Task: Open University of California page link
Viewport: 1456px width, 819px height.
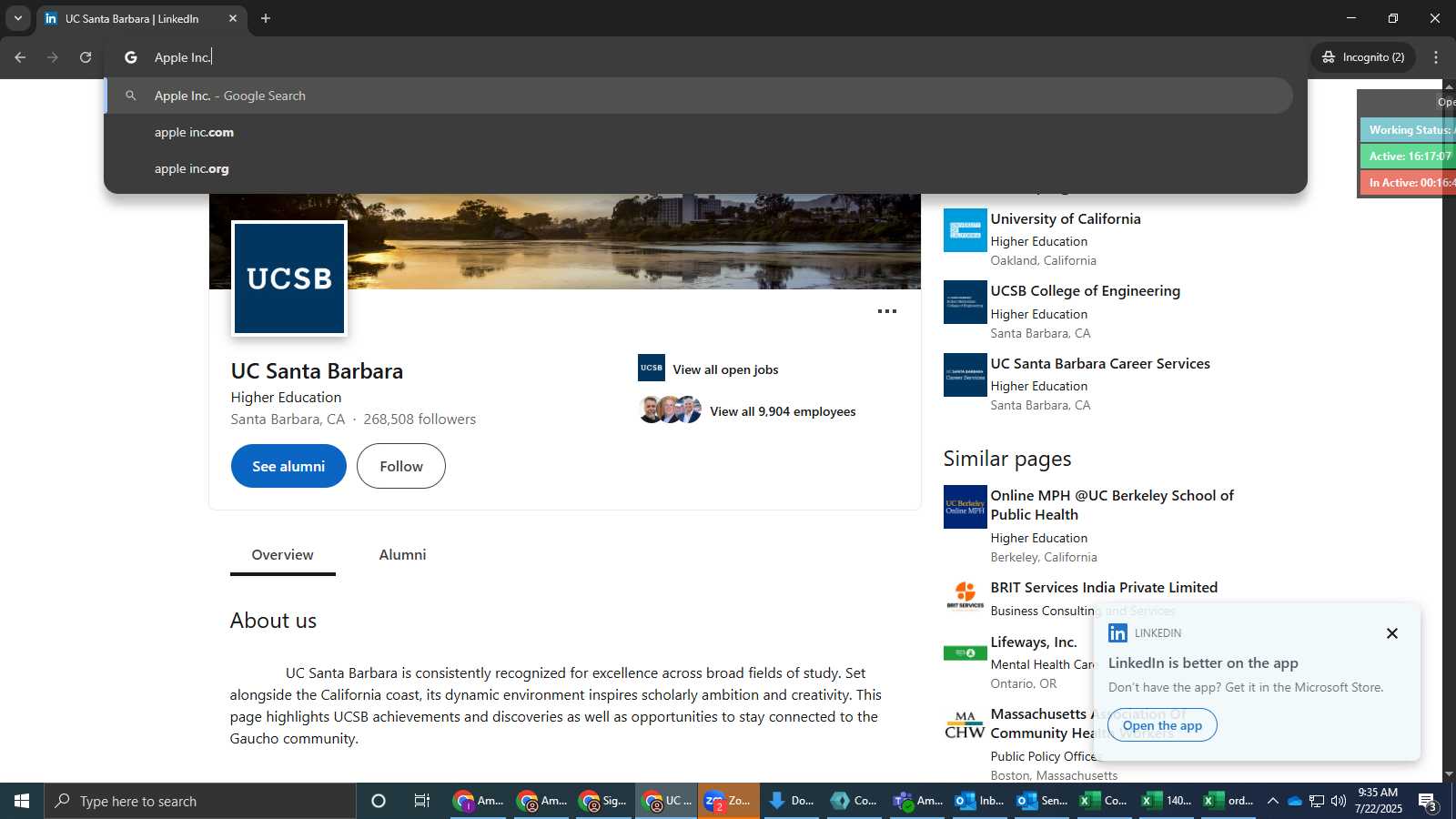Action: pyautogui.click(x=1066, y=218)
